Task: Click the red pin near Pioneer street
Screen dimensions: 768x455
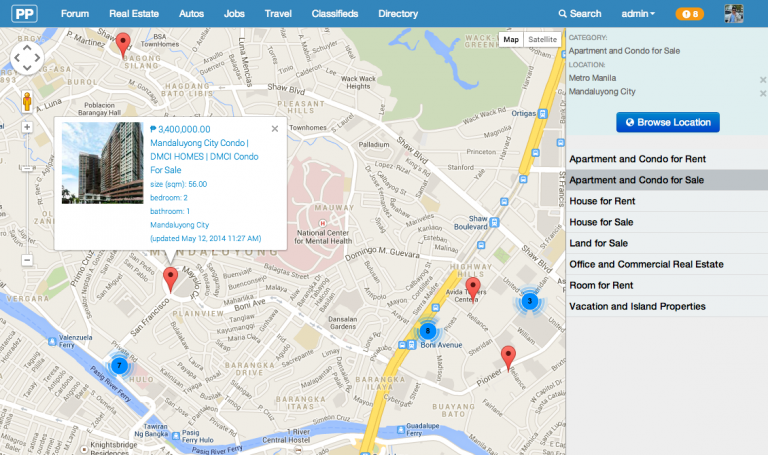Action: point(508,359)
